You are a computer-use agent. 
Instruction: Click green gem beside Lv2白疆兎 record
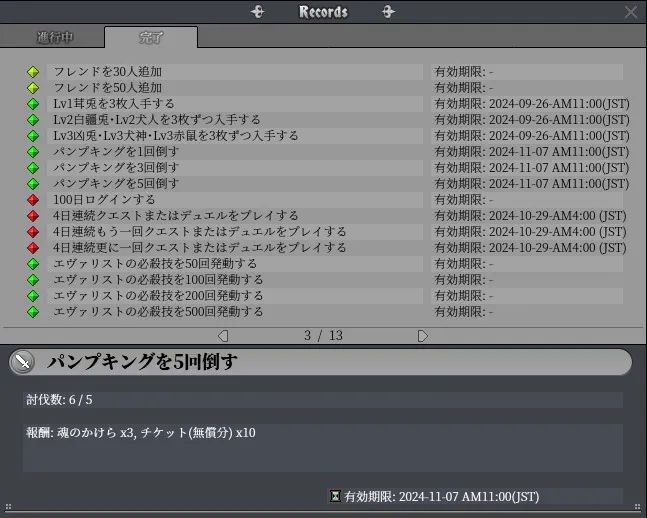33,120
